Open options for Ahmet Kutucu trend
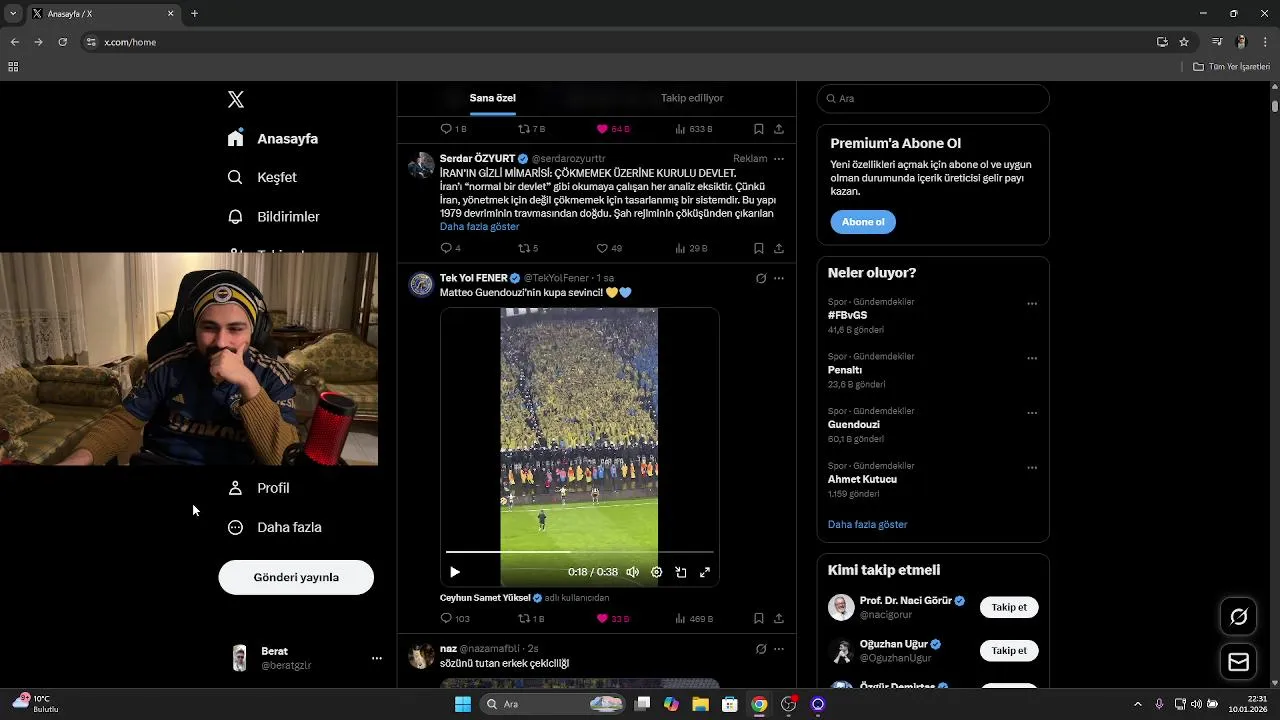 [x=1032, y=468]
